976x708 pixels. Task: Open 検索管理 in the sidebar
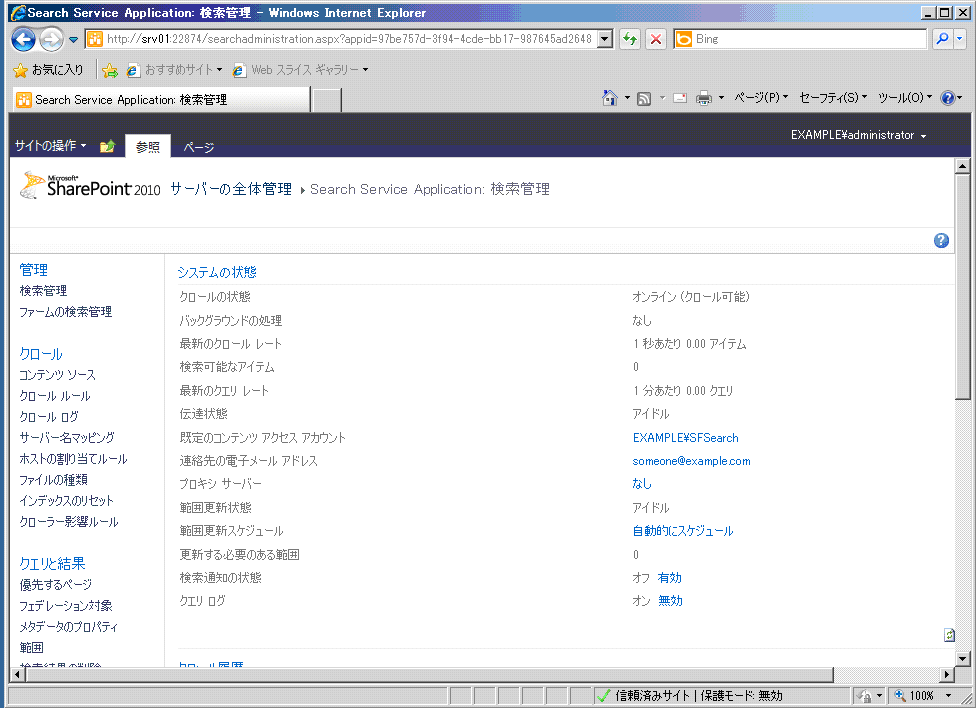click(43, 291)
